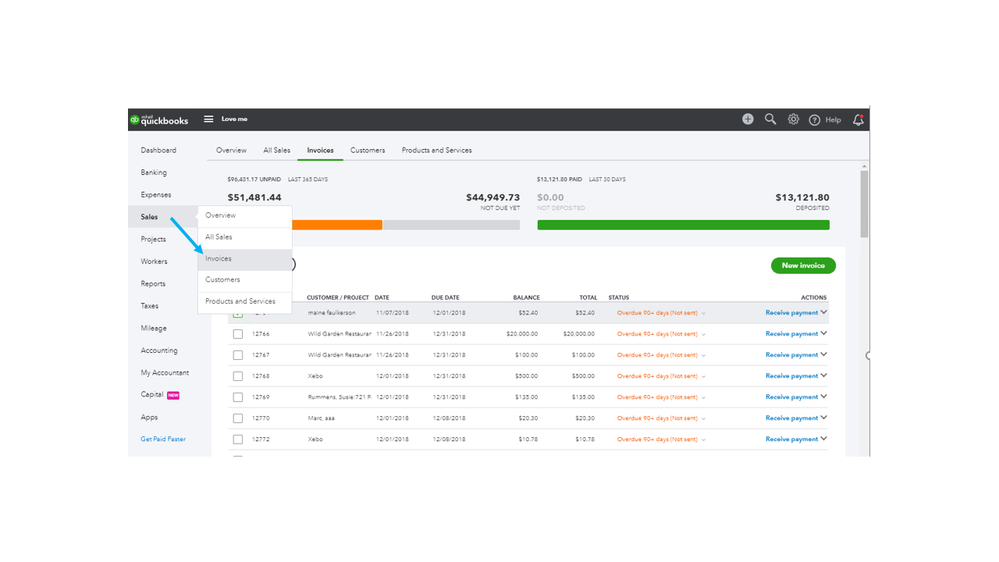Screen dimensions: 999x562
Task: Check the box for invoice 12766
Action: point(238,334)
